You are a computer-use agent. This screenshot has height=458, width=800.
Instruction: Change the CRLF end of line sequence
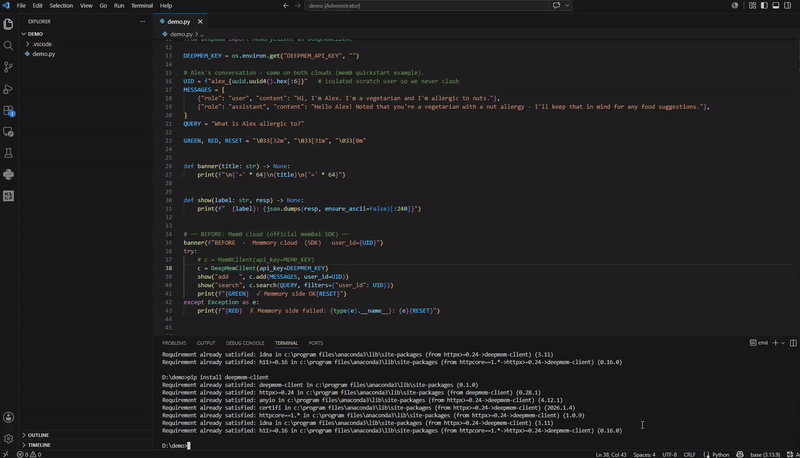[x=689, y=454]
